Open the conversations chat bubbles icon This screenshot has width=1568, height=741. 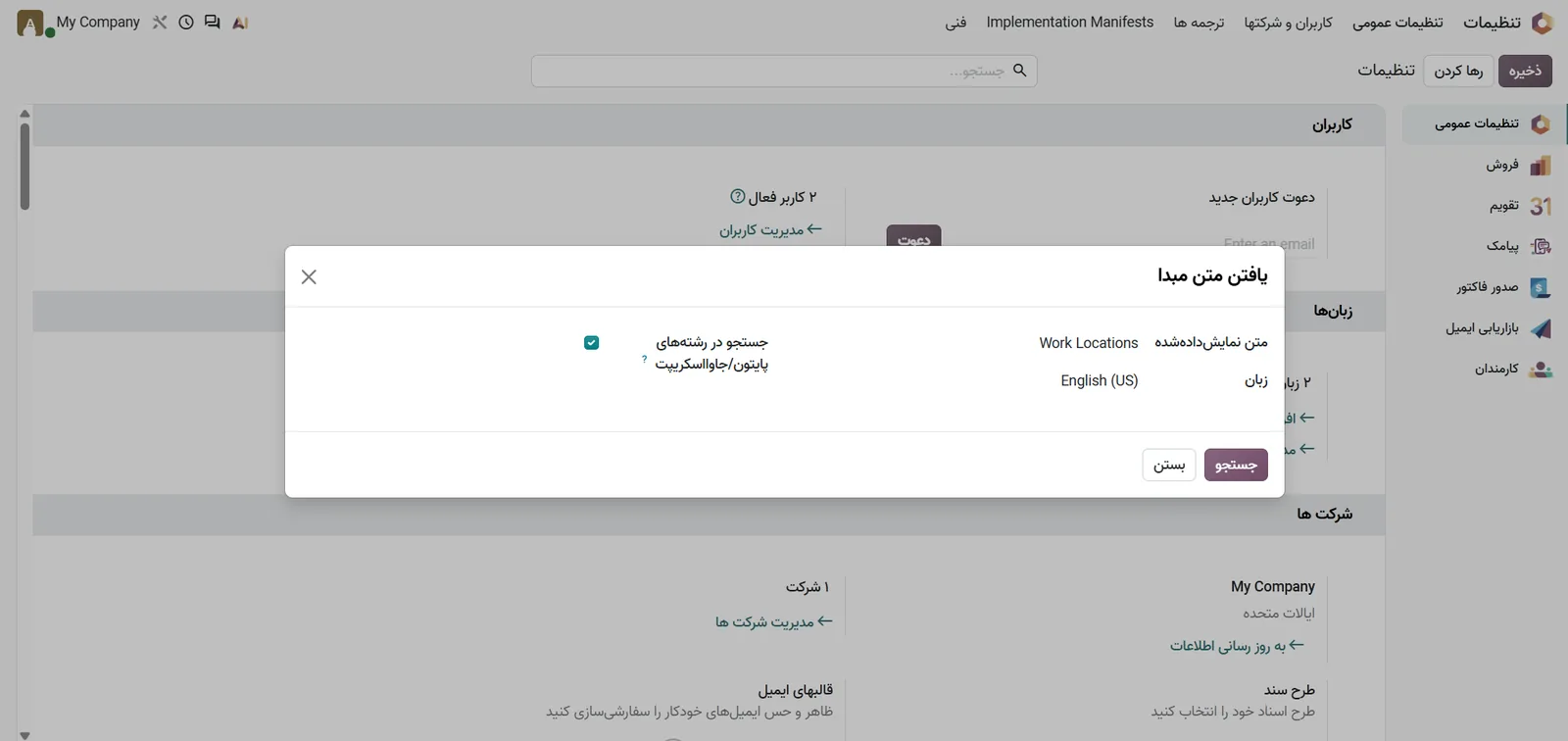coord(212,22)
